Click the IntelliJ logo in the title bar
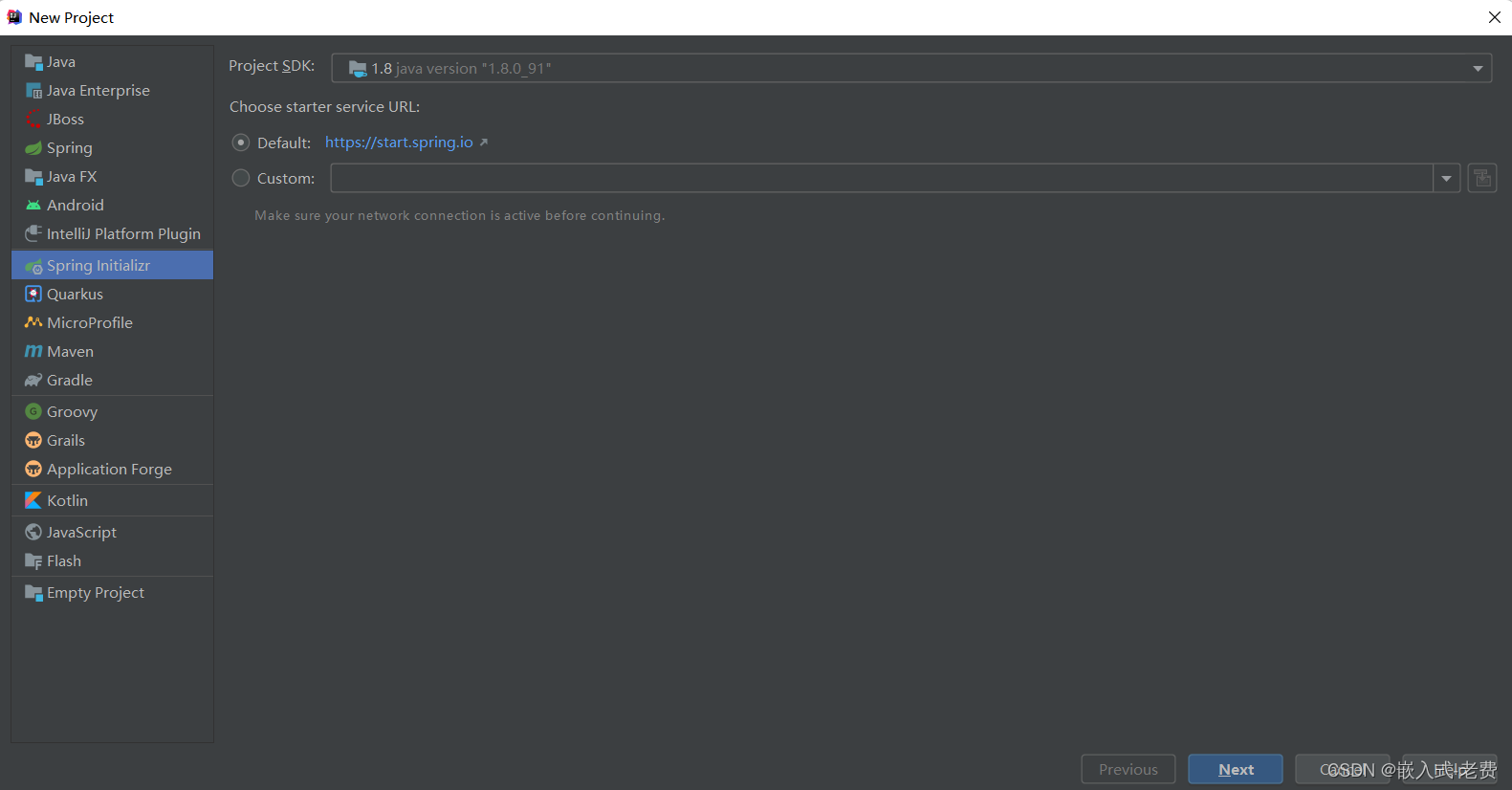Image resolution: width=1512 pixels, height=790 pixels. (x=14, y=17)
